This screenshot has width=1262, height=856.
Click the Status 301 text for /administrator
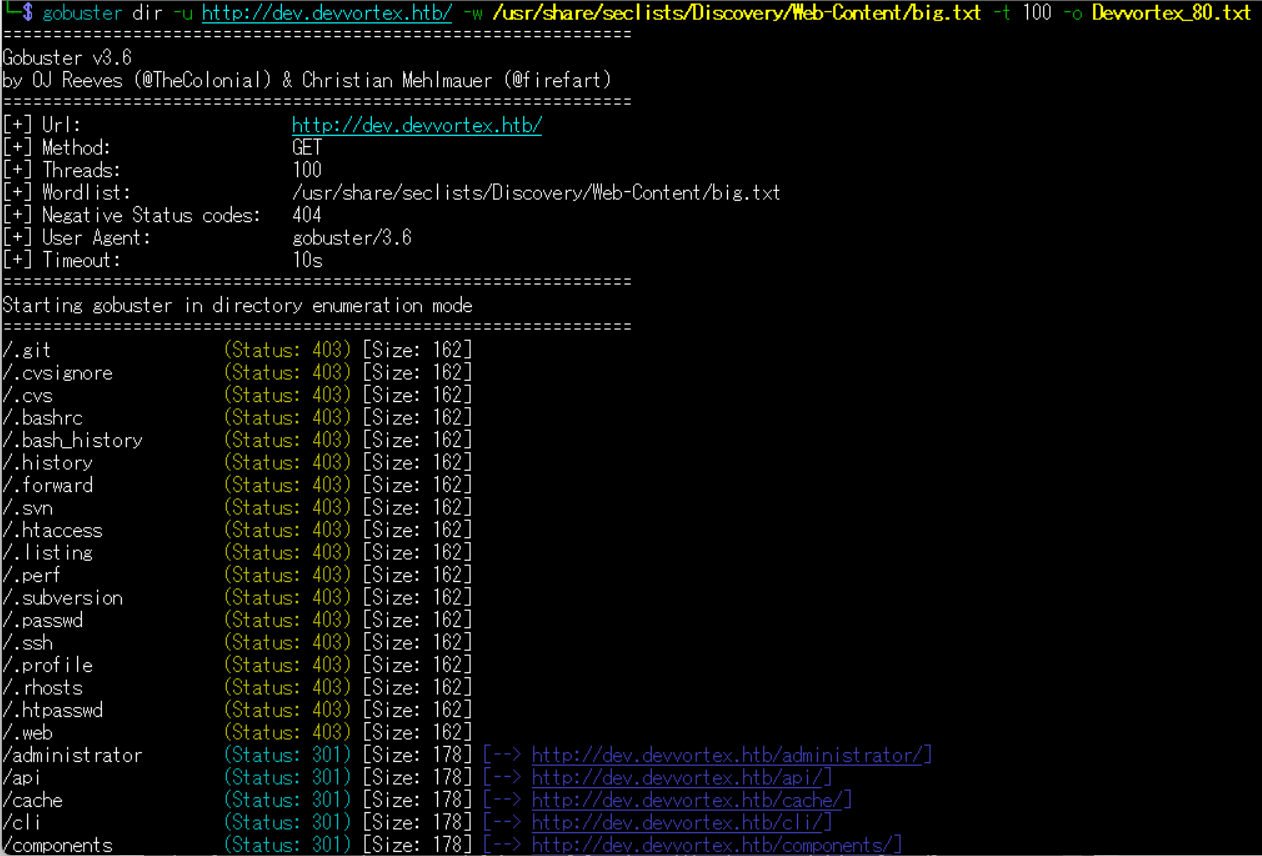coord(288,756)
